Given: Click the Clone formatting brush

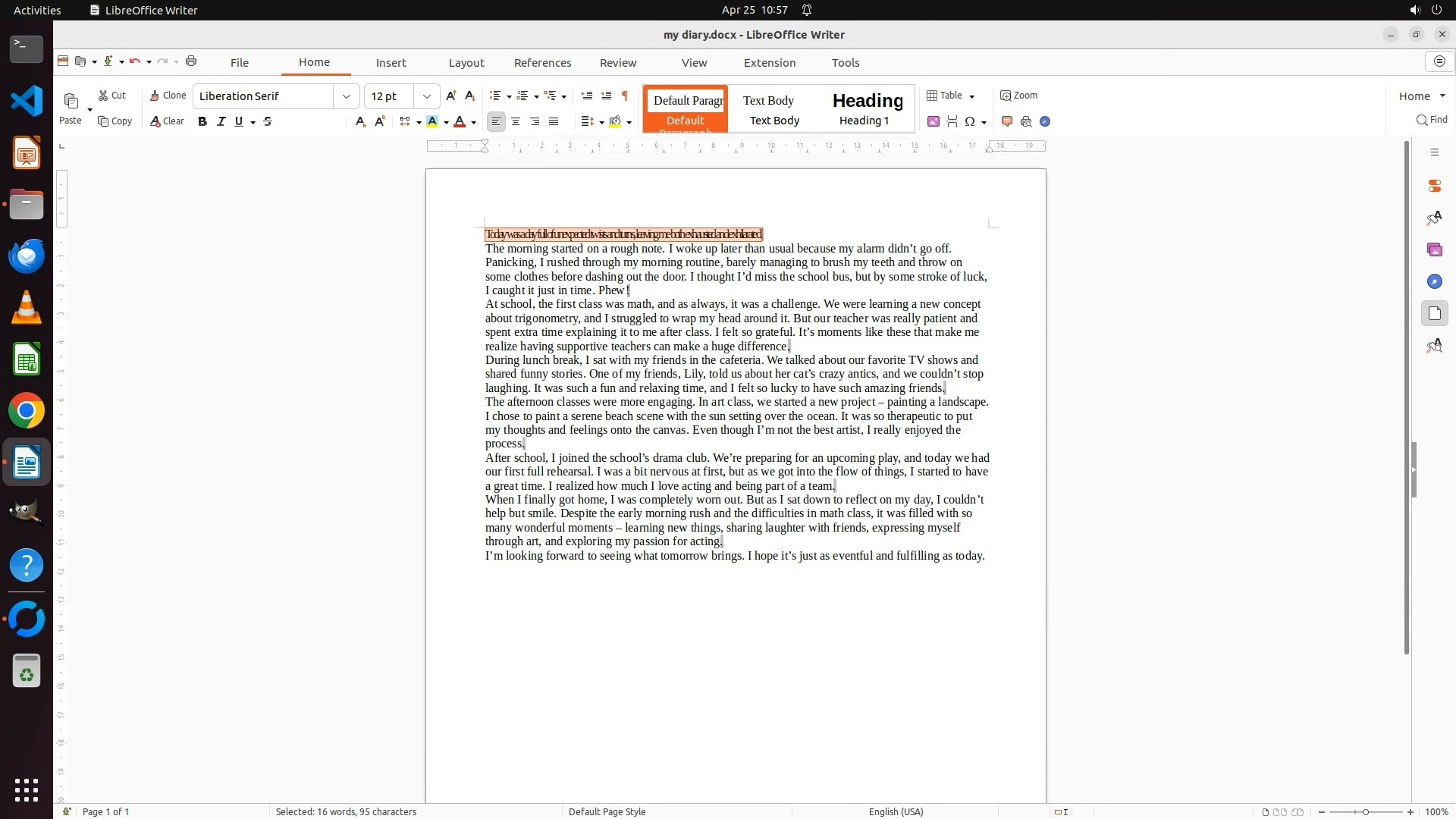Looking at the screenshot, I should click(168, 96).
